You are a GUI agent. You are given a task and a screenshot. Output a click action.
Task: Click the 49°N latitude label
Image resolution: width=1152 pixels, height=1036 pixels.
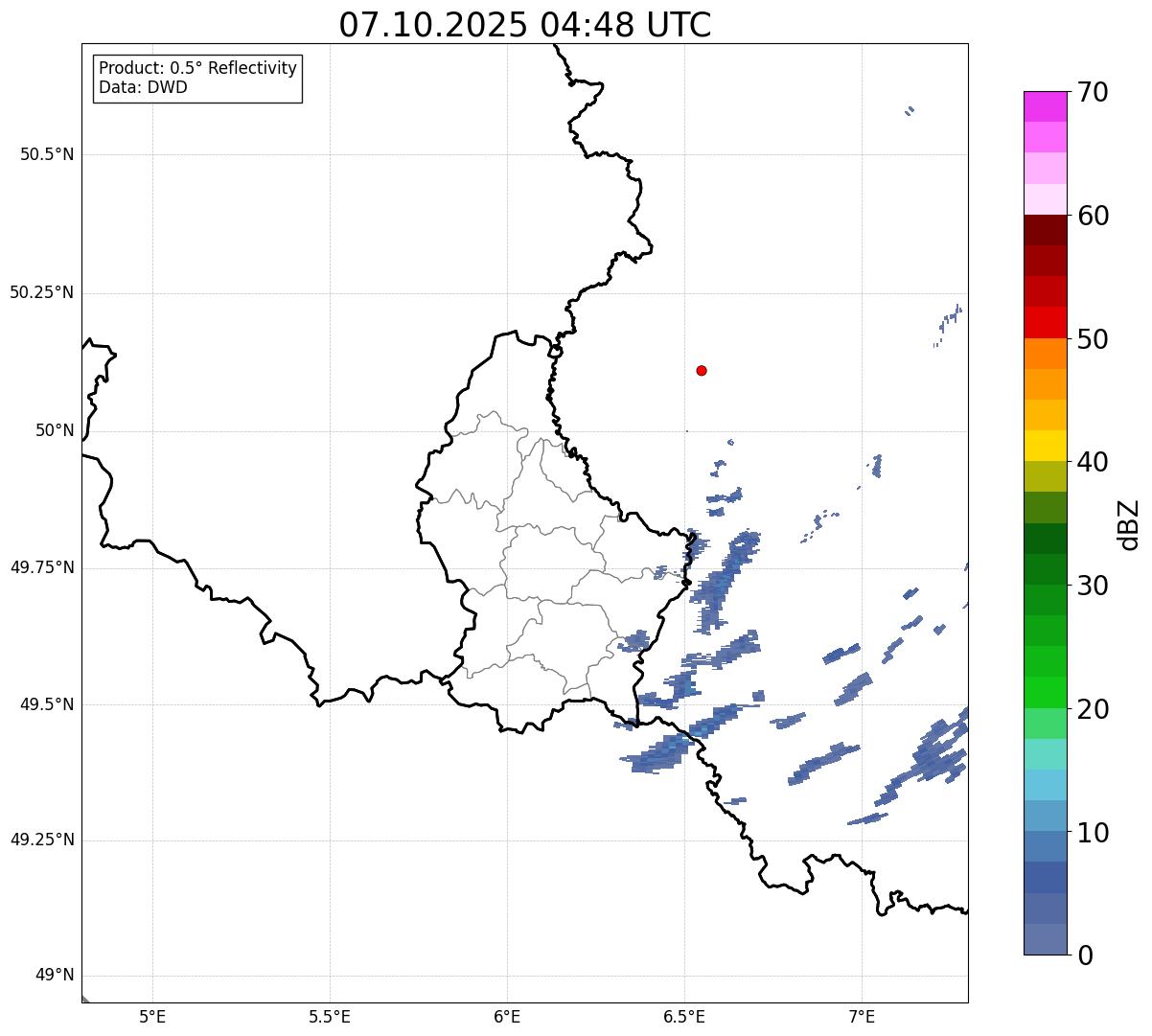(55, 976)
